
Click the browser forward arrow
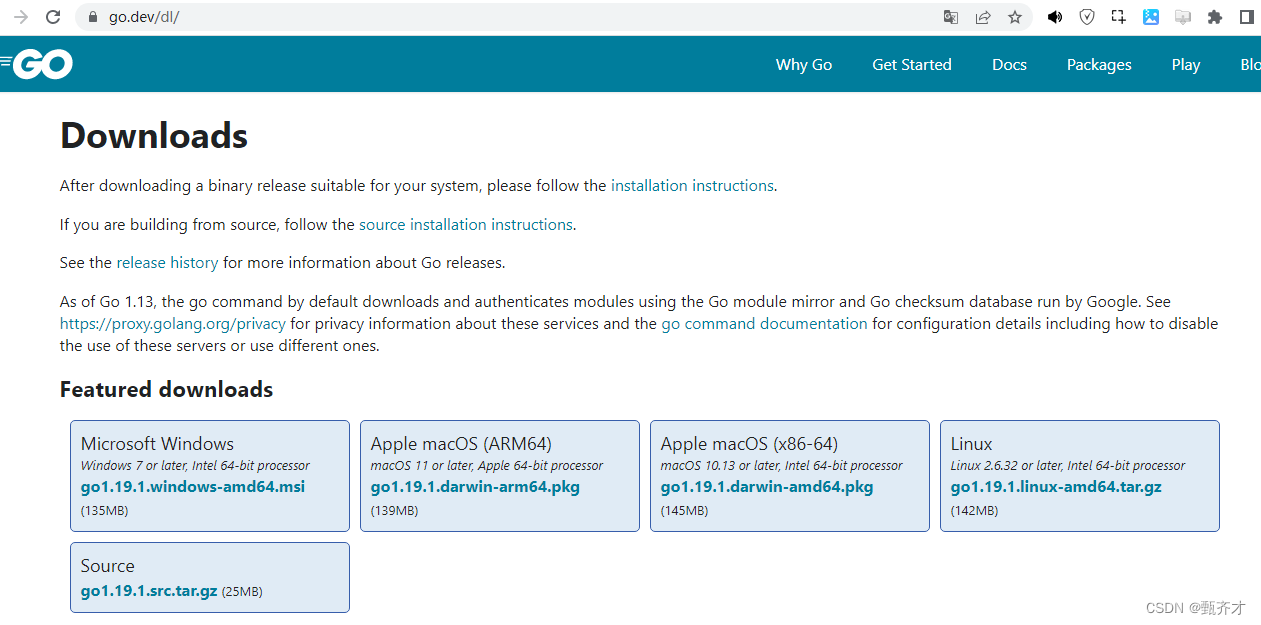[20, 17]
